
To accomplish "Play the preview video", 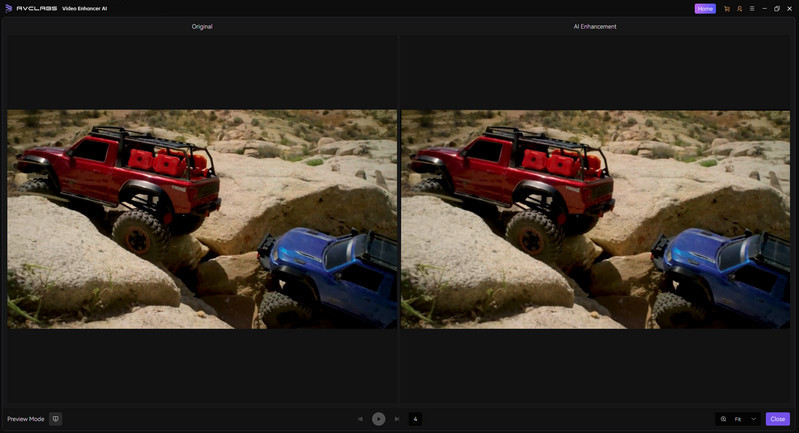I will click(x=378, y=419).
